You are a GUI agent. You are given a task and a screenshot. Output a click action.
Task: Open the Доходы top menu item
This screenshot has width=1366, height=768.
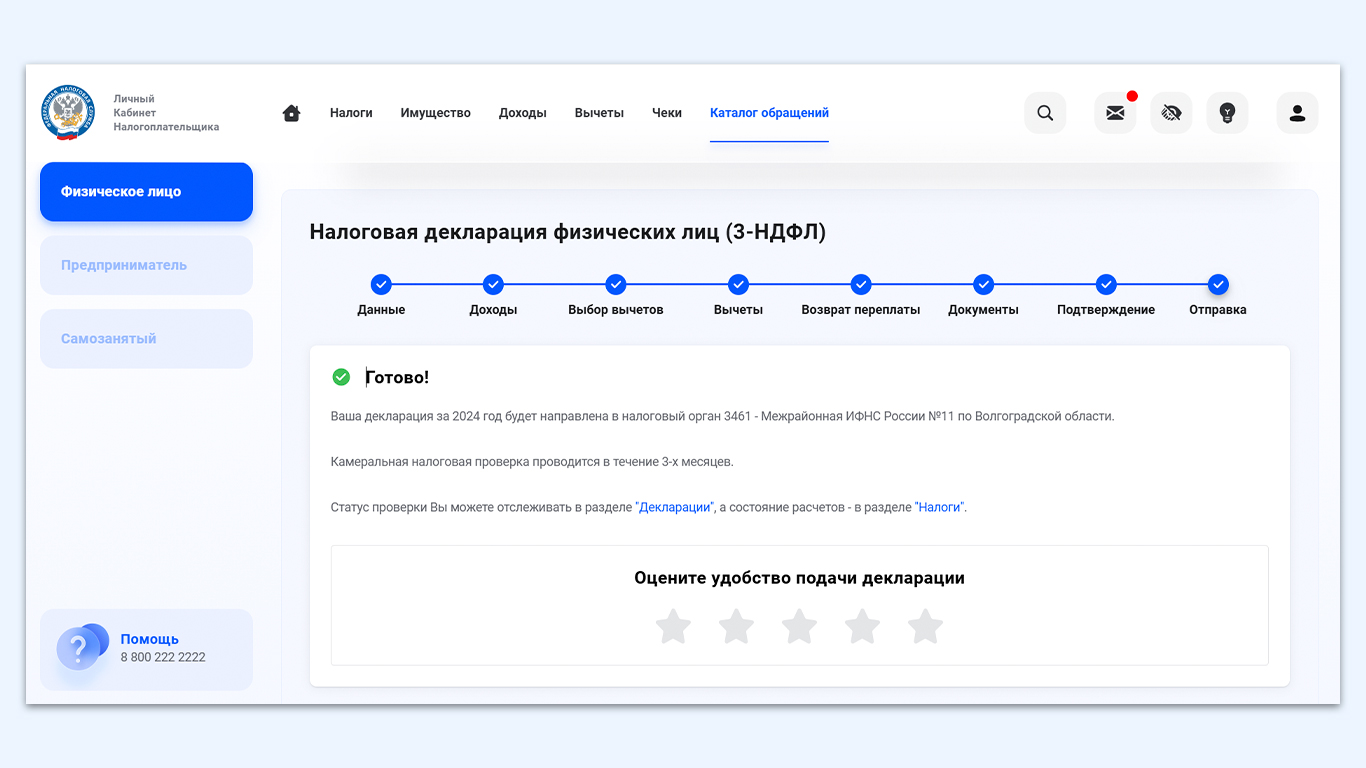pos(523,113)
